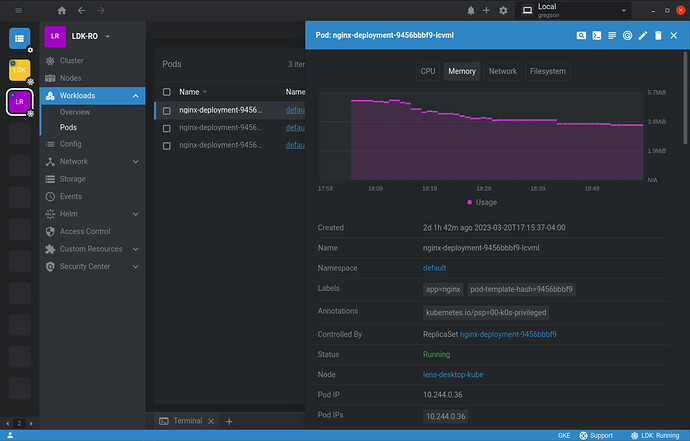Open the blue catalog list icon
The image size is (690, 441).
tap(20, 38)
